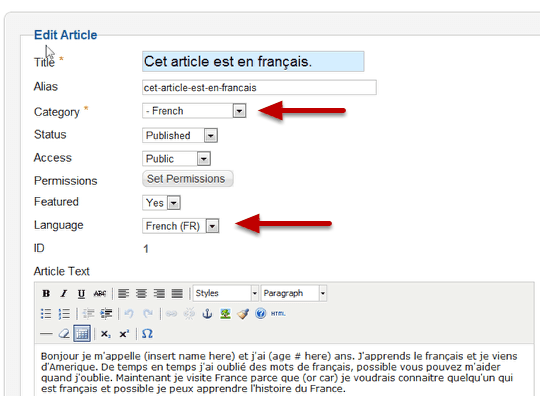Insert a hyperlink with chain icon
The width and height of the screenshot is (540, 396).
point(171,314)
